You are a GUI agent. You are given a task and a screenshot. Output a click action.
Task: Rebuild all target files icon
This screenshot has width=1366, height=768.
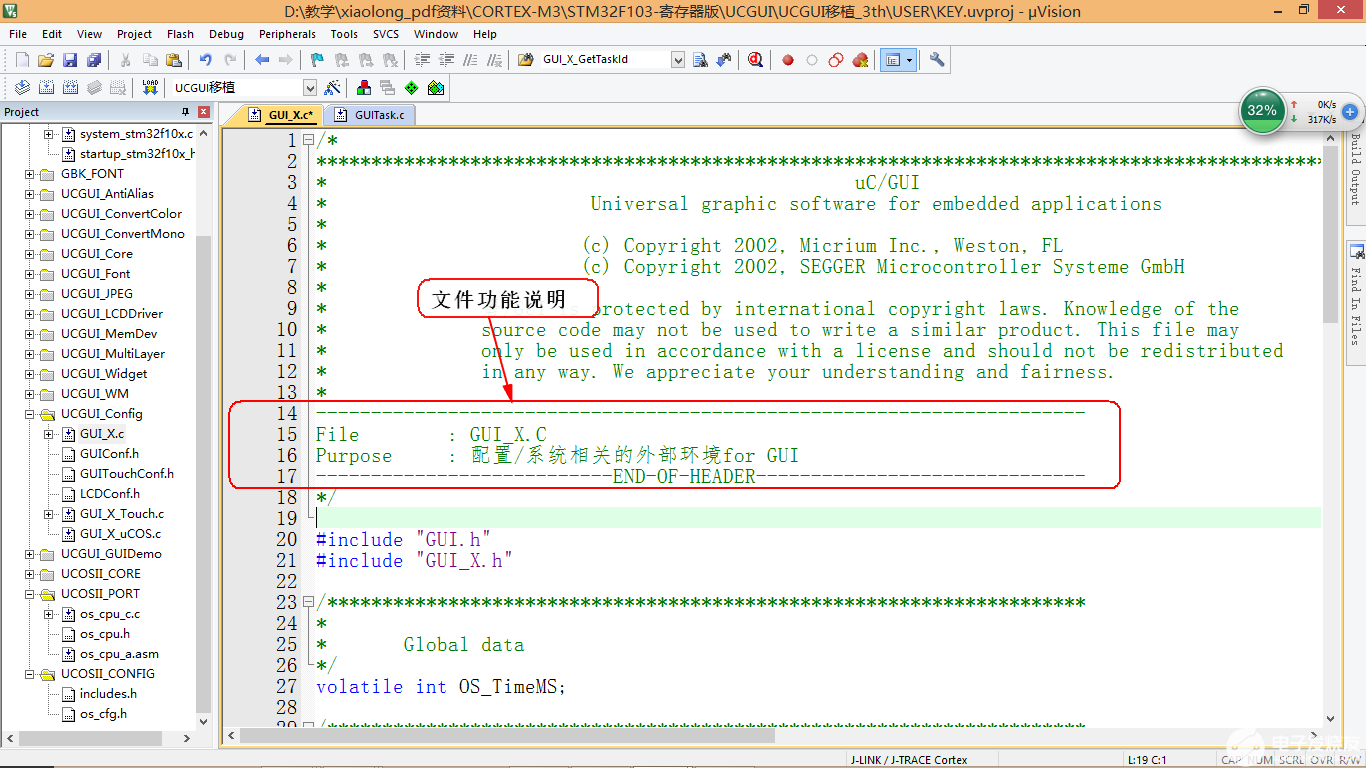[70, 88]
